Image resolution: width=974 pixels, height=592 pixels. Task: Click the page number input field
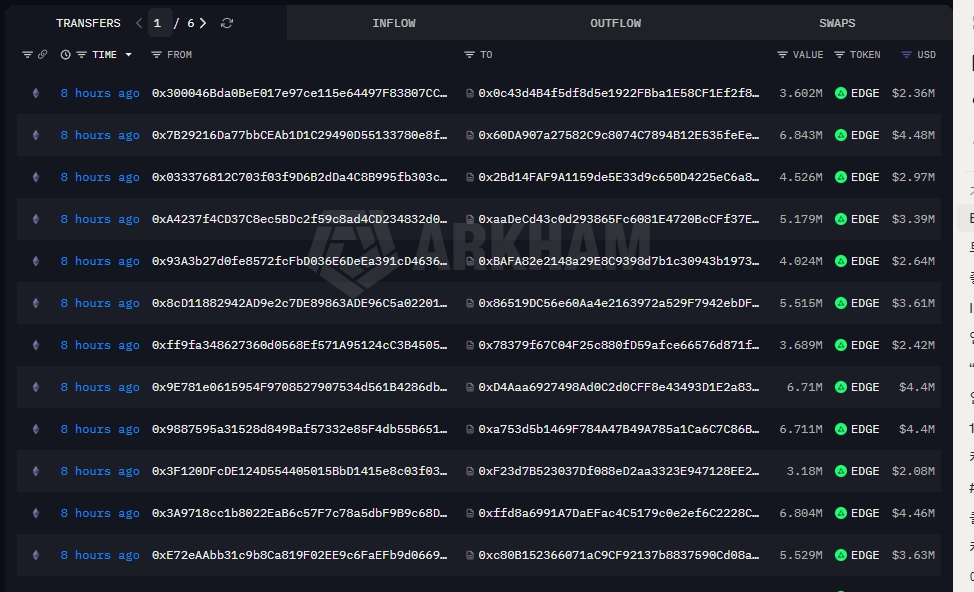pos(159,23)
